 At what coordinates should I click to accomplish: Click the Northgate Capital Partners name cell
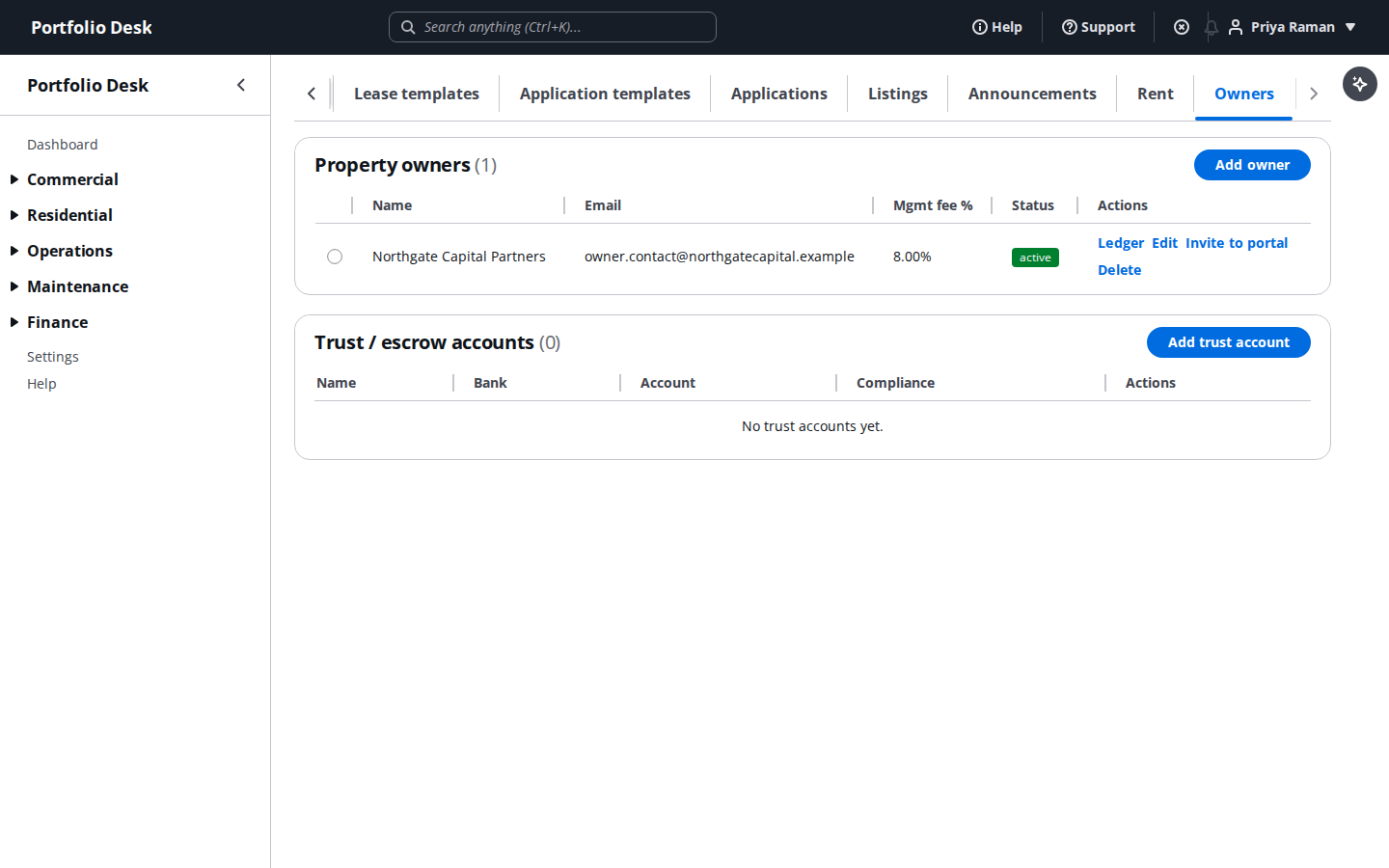(459, 257)
